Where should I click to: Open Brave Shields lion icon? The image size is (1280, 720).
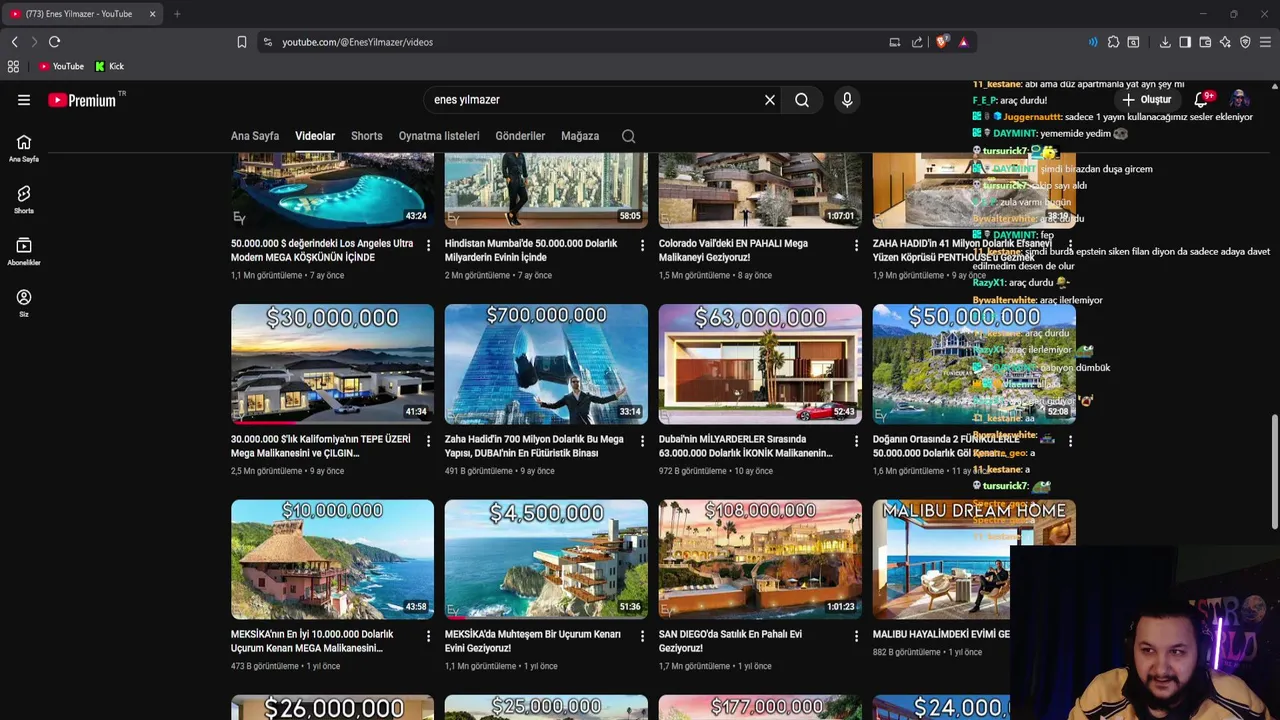pos(942,42)
